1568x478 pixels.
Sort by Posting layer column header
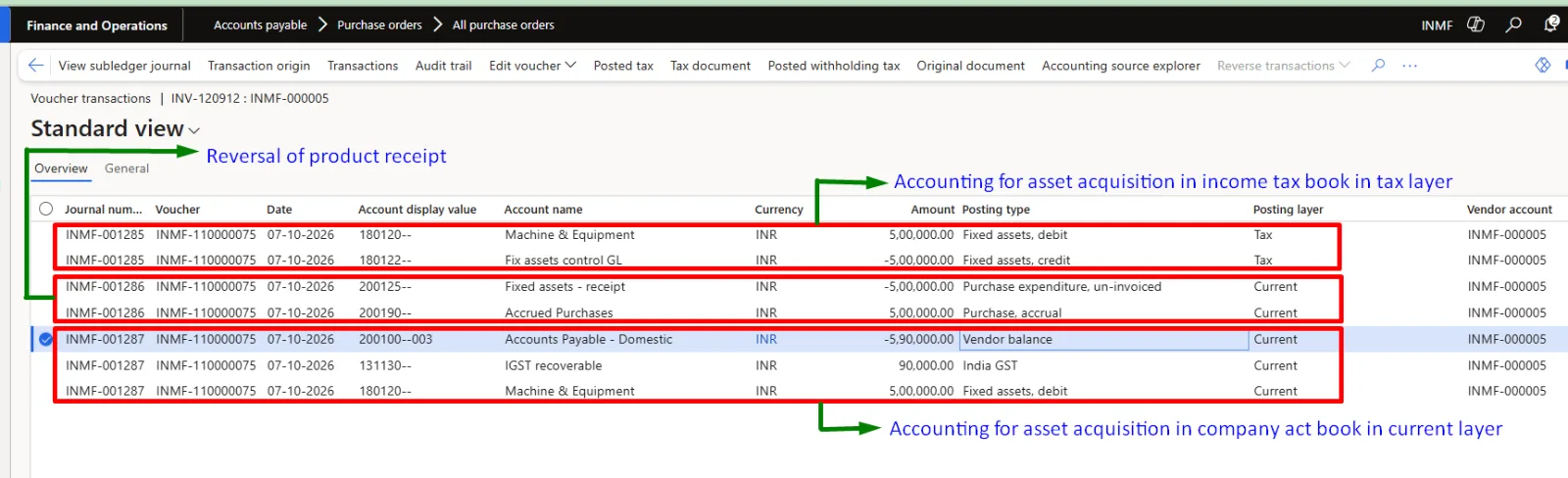point(1288,209)
